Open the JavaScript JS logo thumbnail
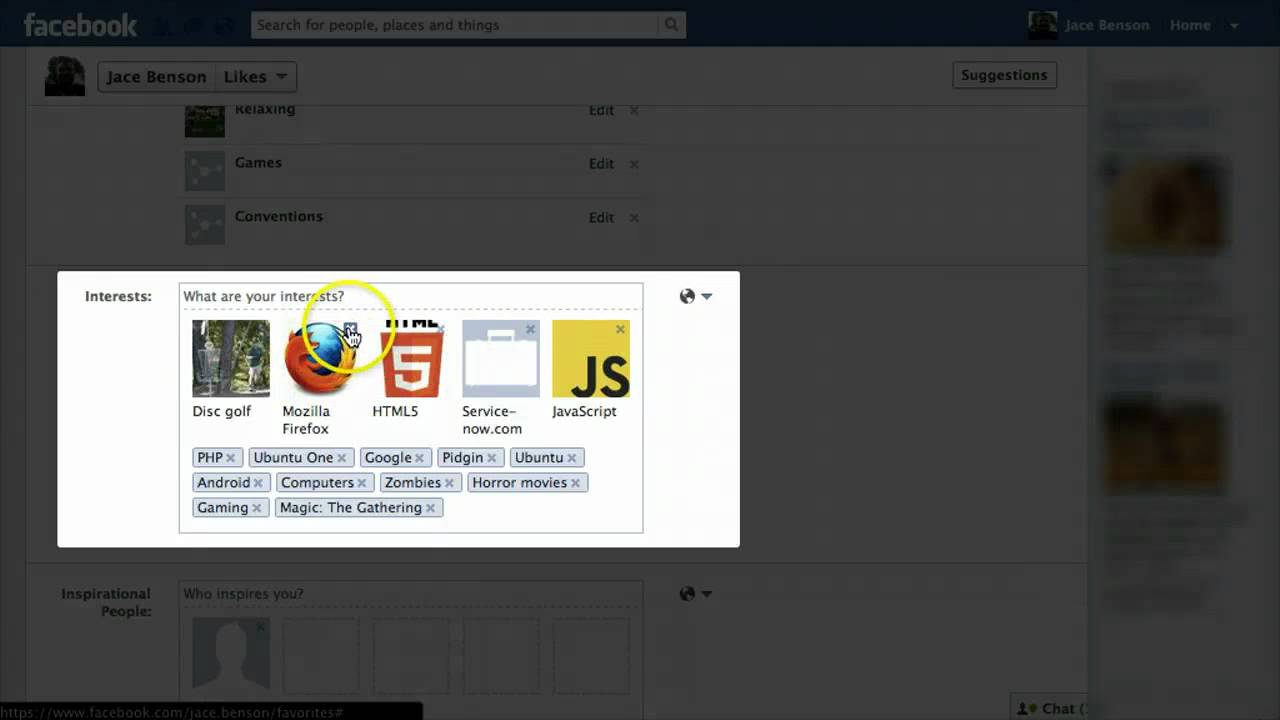Image resolution: width=1280 pixels, height=720 pixels. 591,358
